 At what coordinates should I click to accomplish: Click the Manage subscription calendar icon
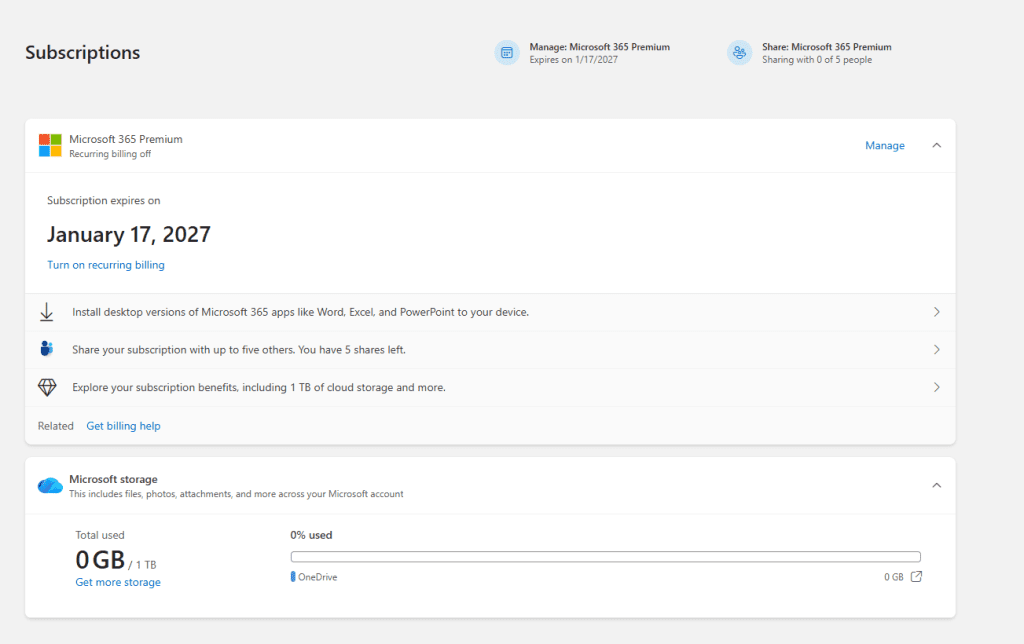pos(507,53)
